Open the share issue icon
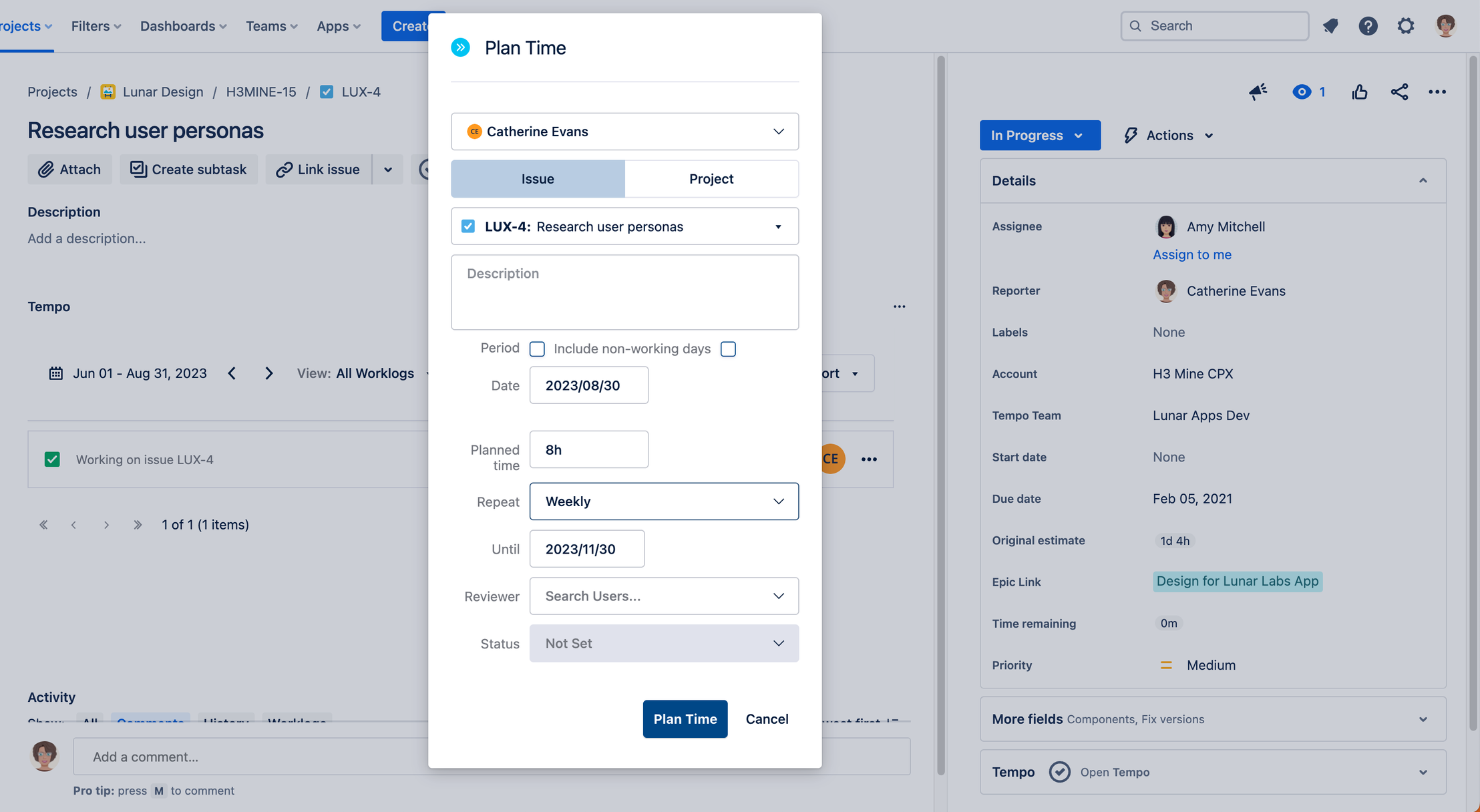This screenshot has width=1480, height=812. point(1400,91)
